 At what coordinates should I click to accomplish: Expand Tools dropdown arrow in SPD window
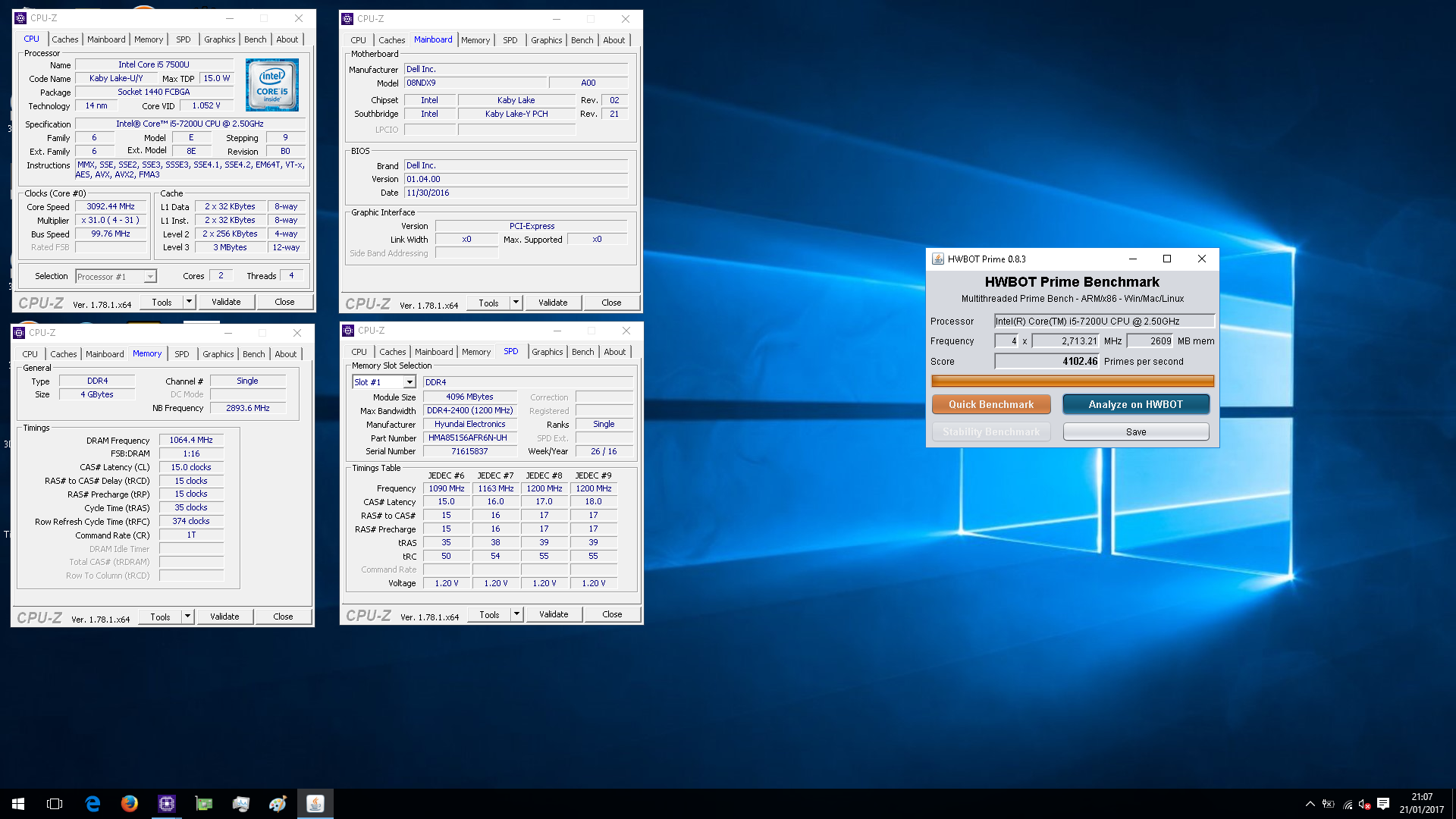tap(517, 614)
